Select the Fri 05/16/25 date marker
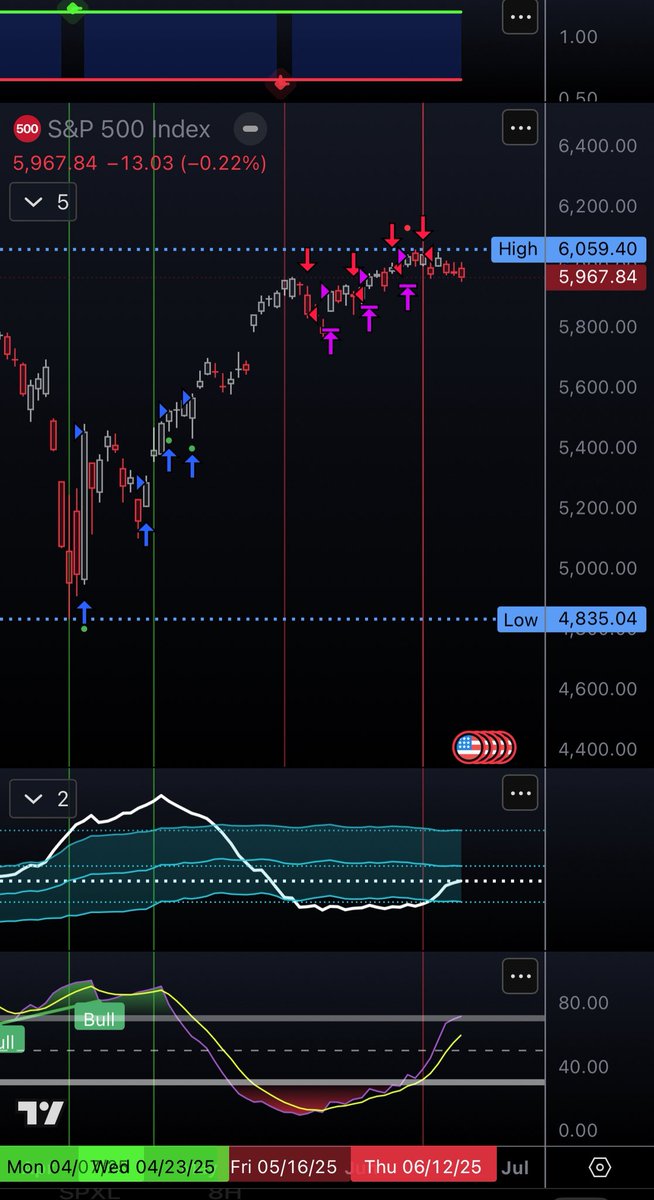Screen dimensions: 654x1200 (286, 1167)
